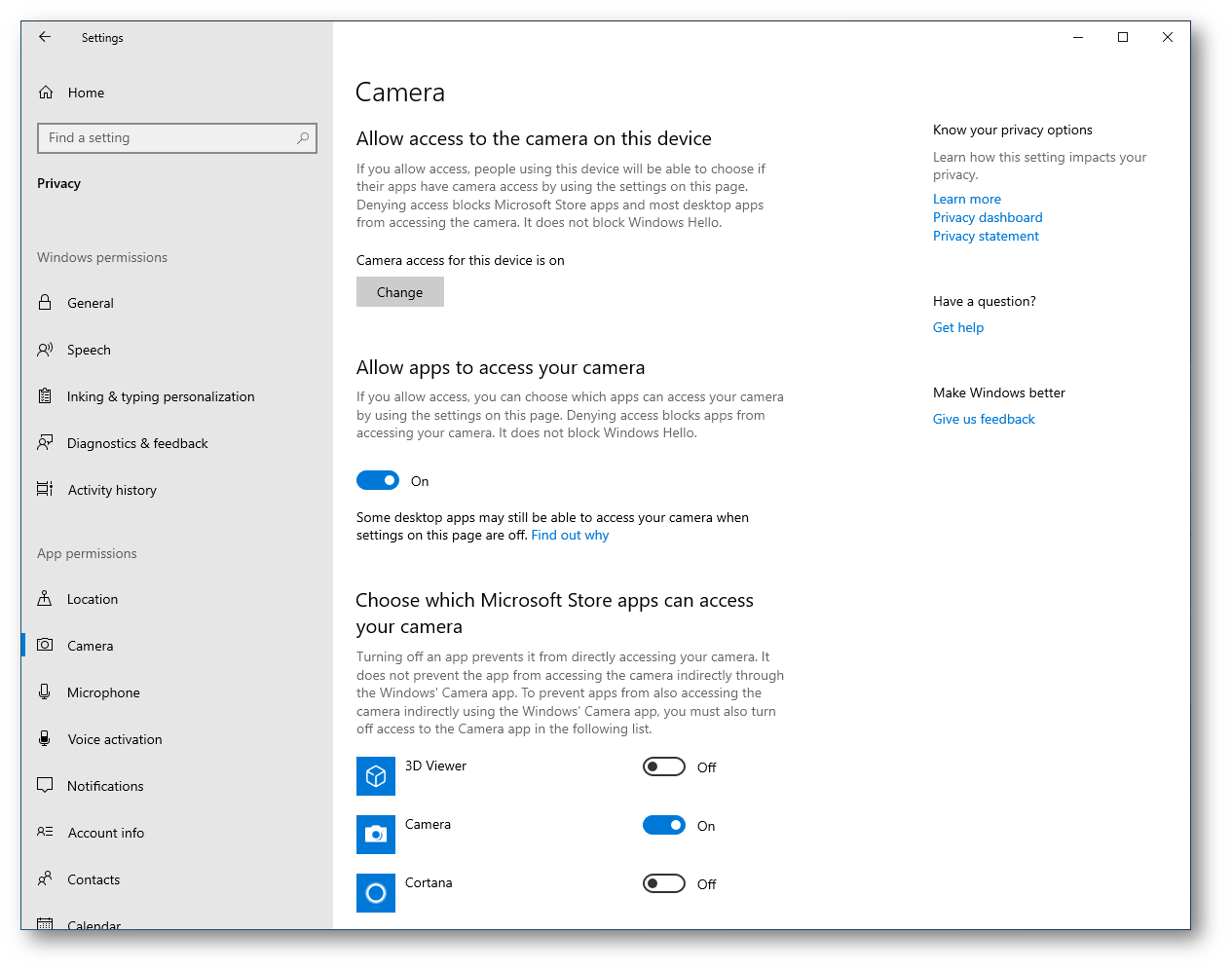
Task: Maximize the Settings window
Action: pos(1123,37)
